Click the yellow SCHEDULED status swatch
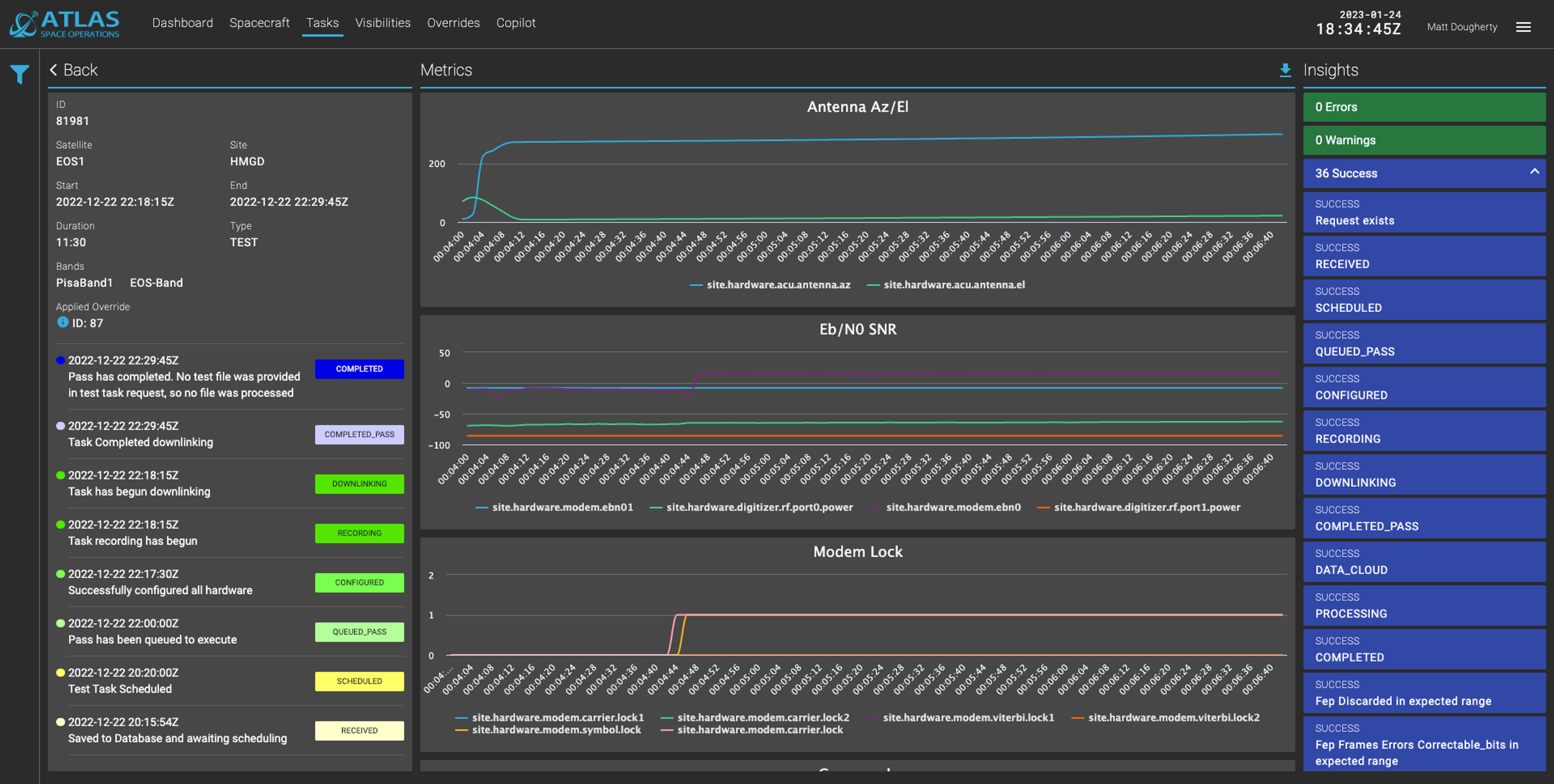1554x784 pixels. coord(359,681)
